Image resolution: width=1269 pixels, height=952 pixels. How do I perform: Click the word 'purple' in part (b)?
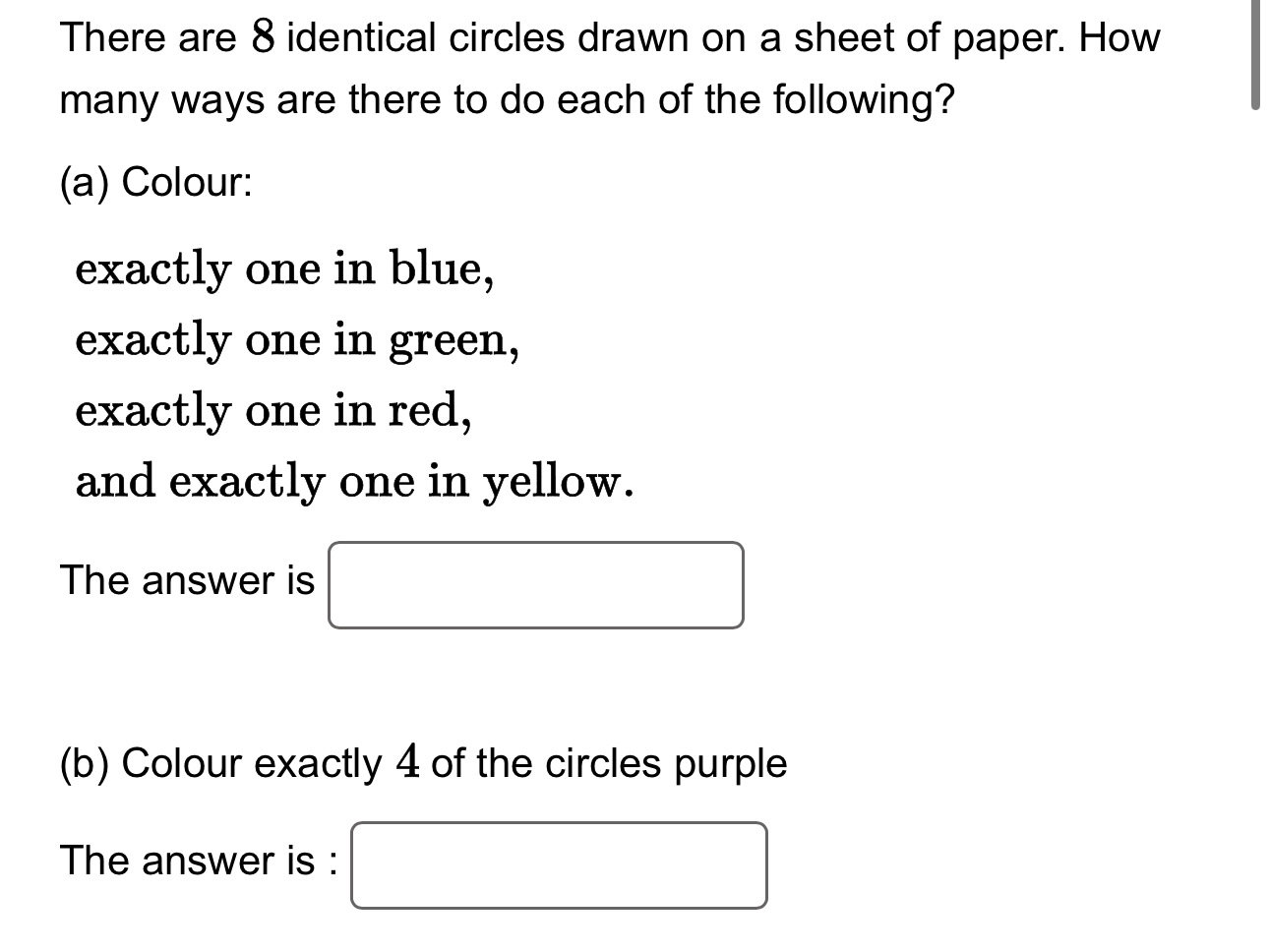(x=734, y=764)
